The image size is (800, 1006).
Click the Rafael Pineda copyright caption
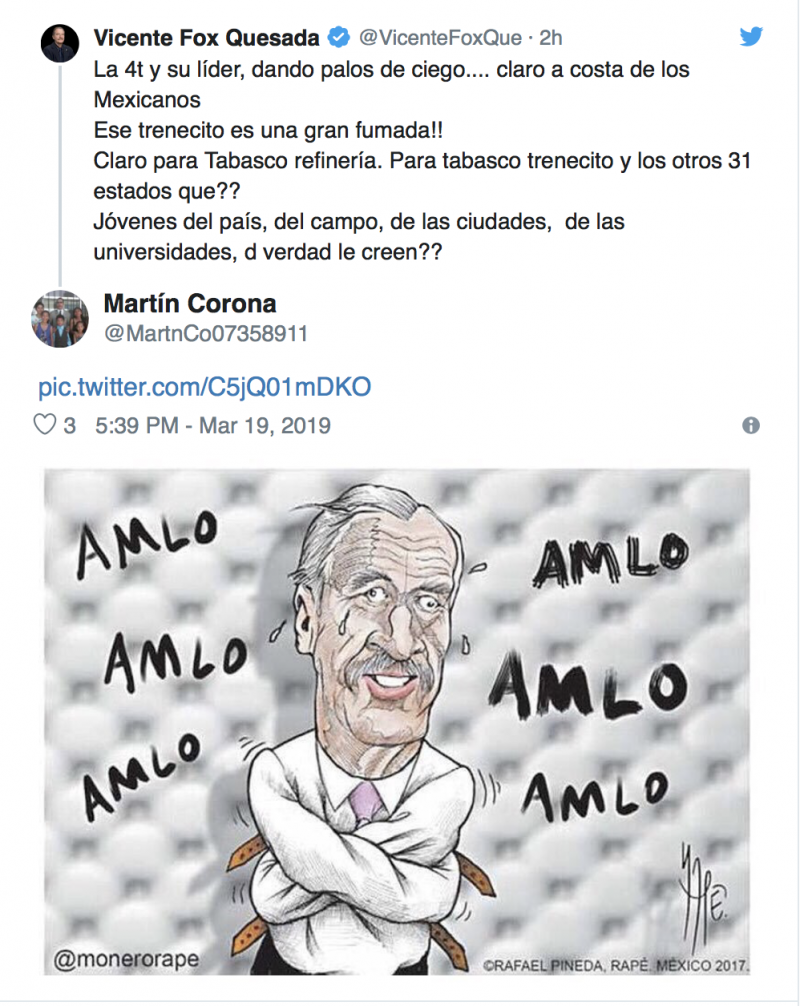click(615, 965)
